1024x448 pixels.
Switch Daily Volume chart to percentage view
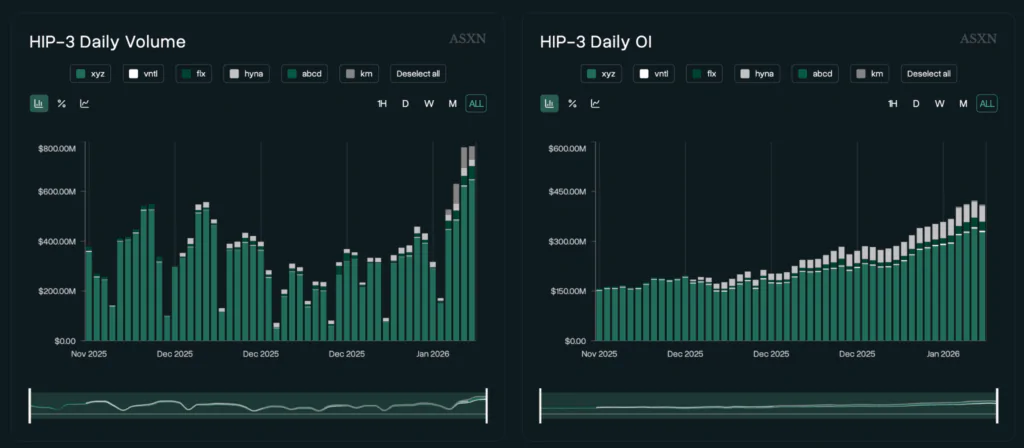(x=61, y=103)
